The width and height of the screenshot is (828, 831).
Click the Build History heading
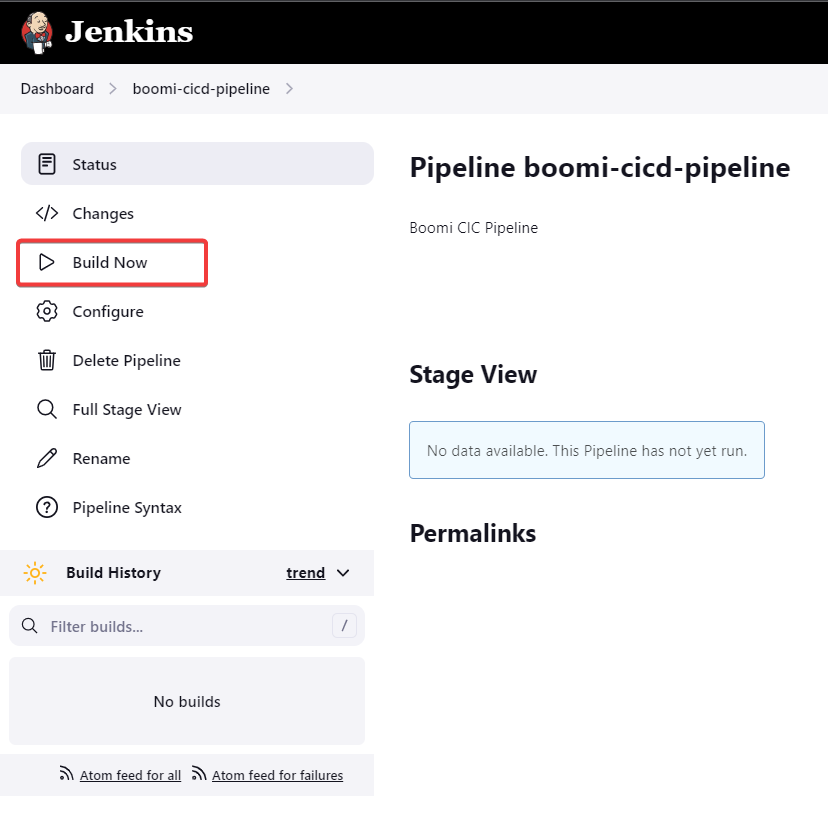click(113, 573)
